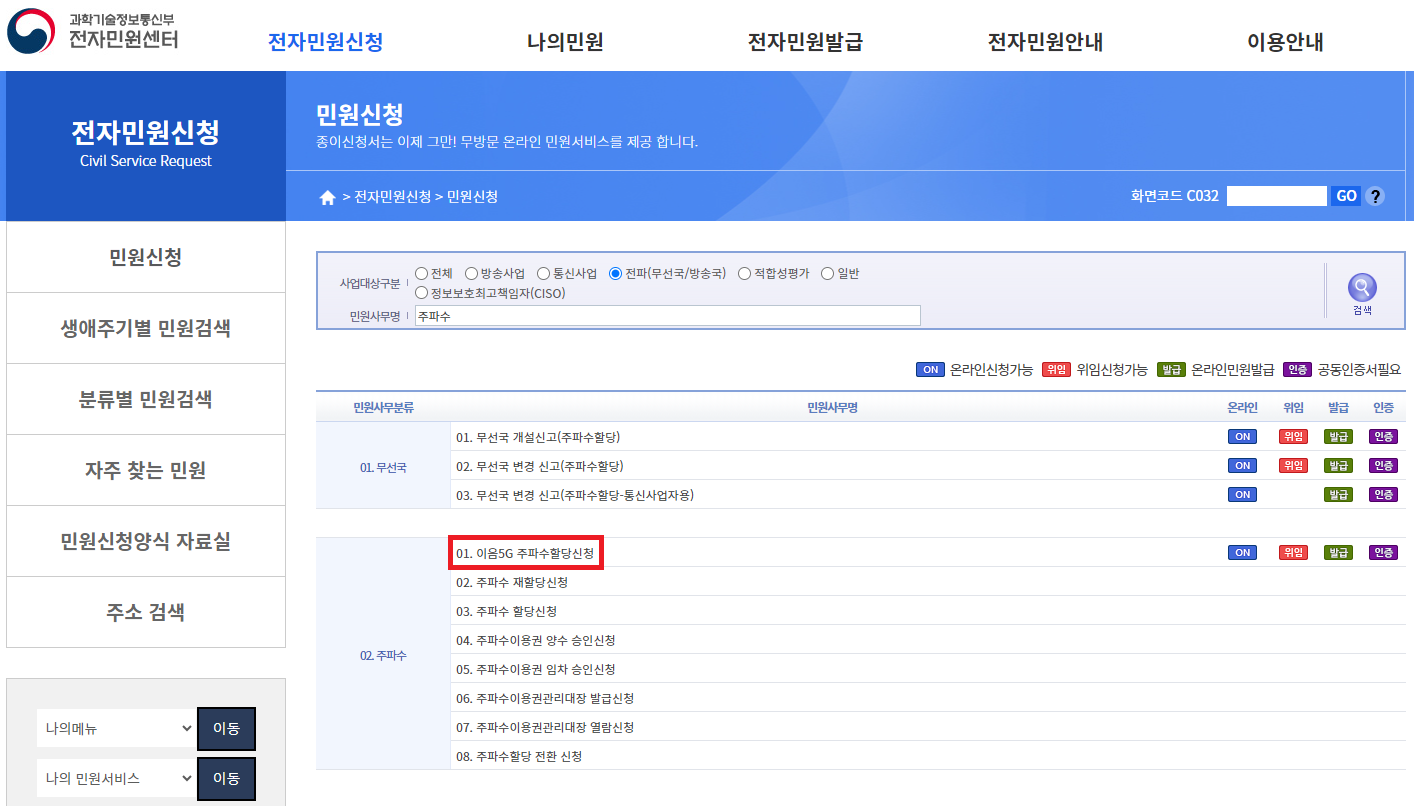The image size is (1414, 806).
Task: Click the 전자민원센터 logo
Action: click(x=93, y=32)
